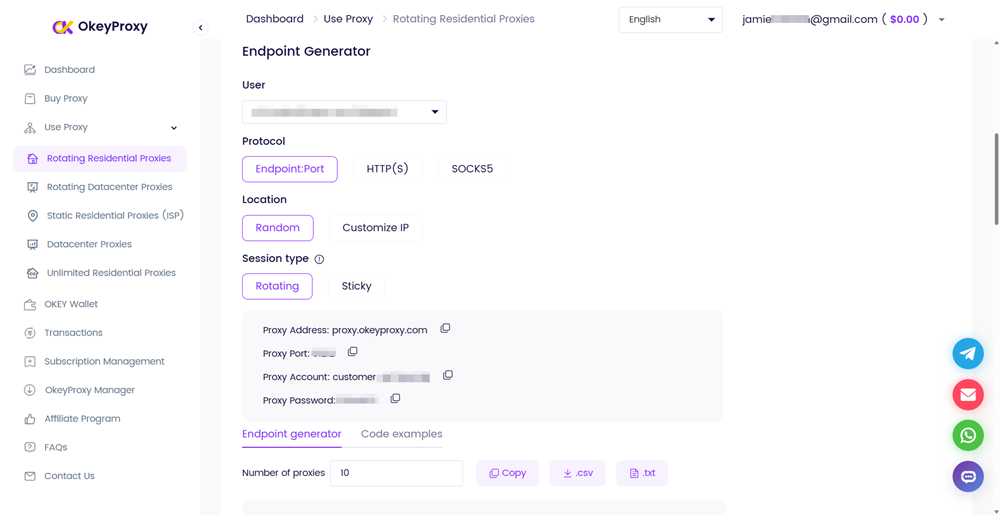
Task: Open the English language dropdown
Action: tap(670, 20)
